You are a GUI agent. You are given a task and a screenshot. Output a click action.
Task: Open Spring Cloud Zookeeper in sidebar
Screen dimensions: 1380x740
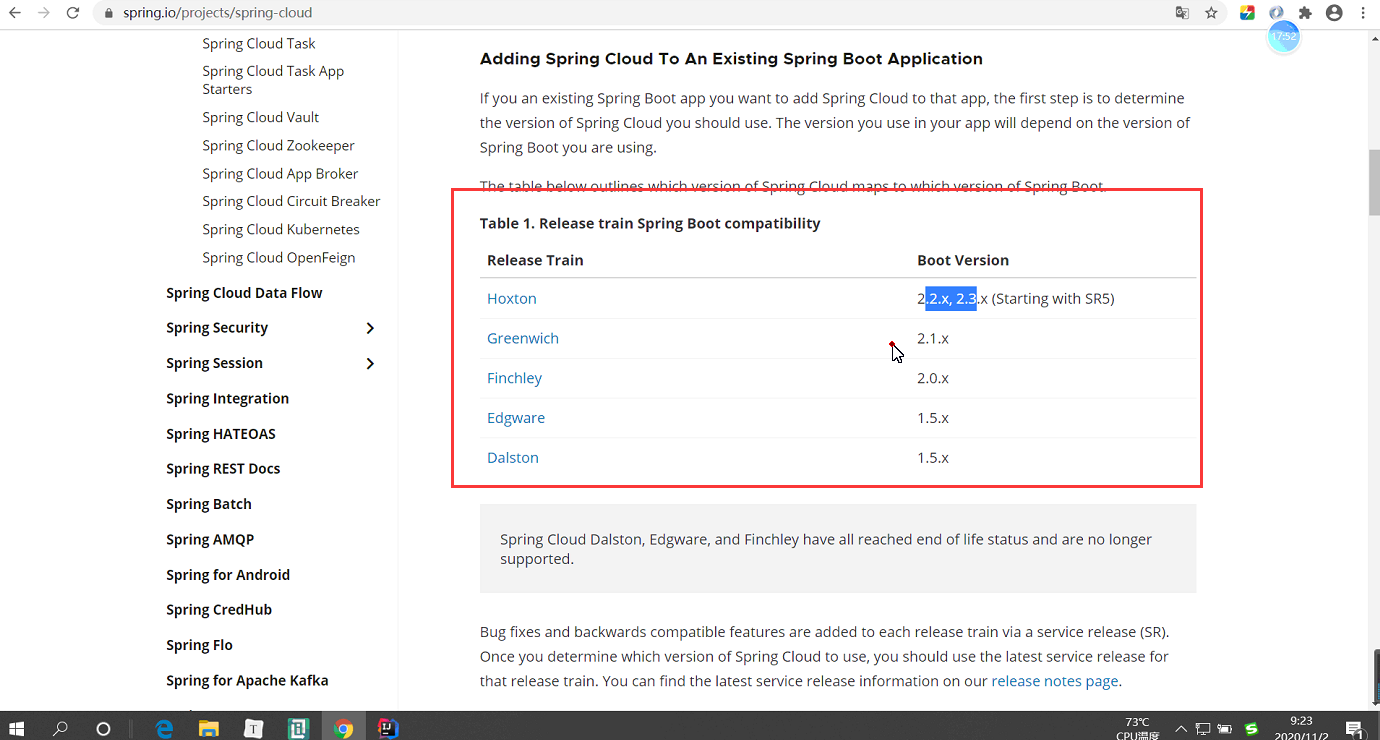tap(278, 145)
